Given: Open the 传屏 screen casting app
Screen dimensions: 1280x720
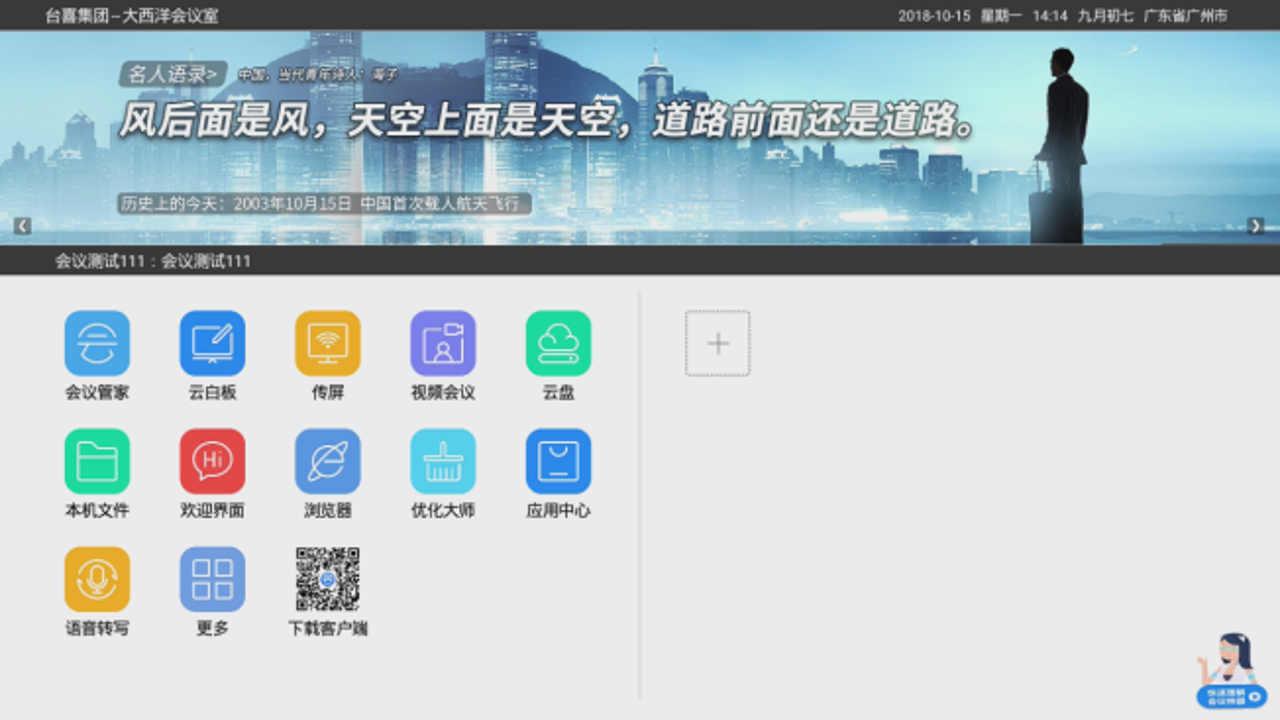Looking at the screenshot, I should [328, 343].
